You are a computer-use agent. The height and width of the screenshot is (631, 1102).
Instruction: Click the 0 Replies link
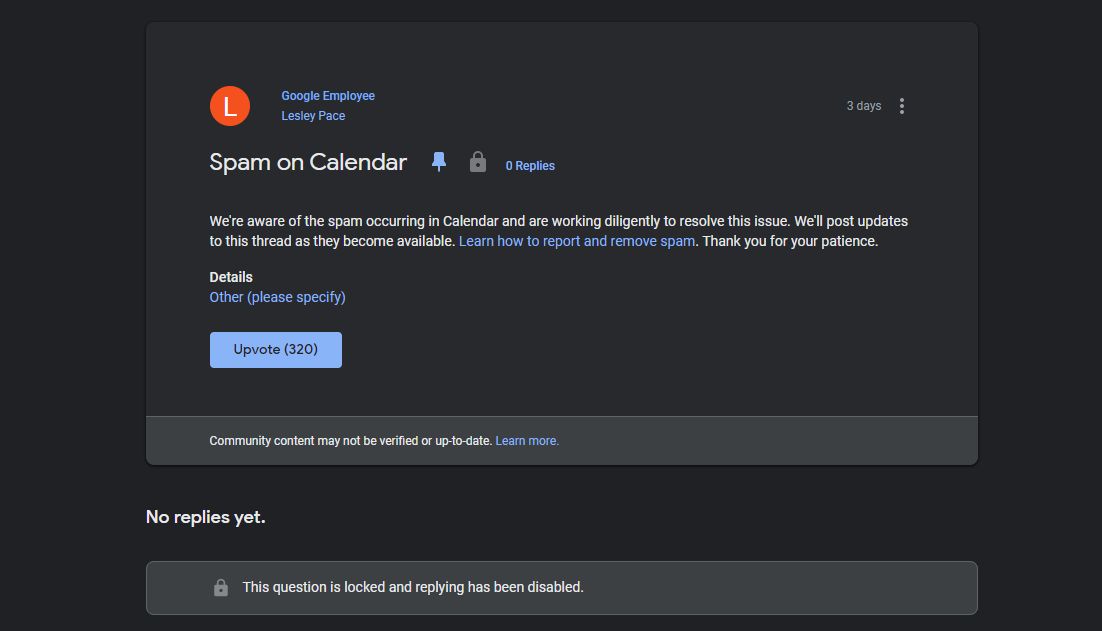tap(530, 166)
